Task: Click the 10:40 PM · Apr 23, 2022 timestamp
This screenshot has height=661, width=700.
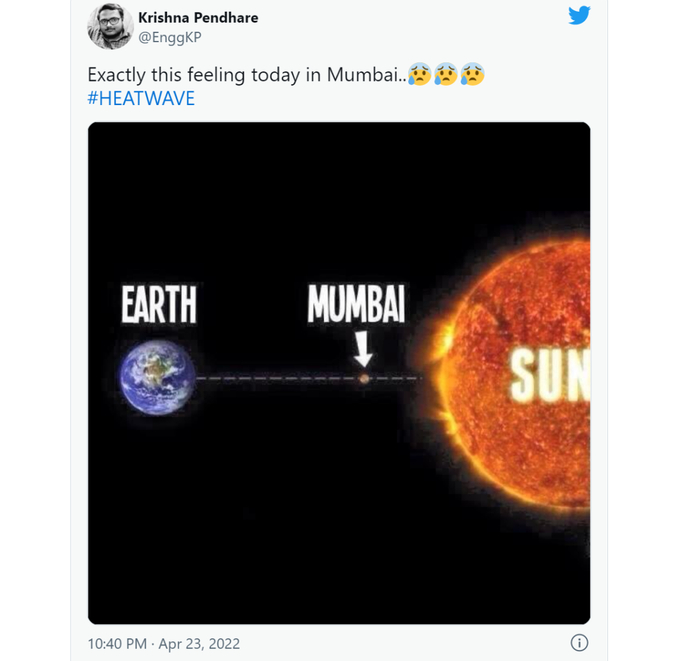Action: point(164,643)
